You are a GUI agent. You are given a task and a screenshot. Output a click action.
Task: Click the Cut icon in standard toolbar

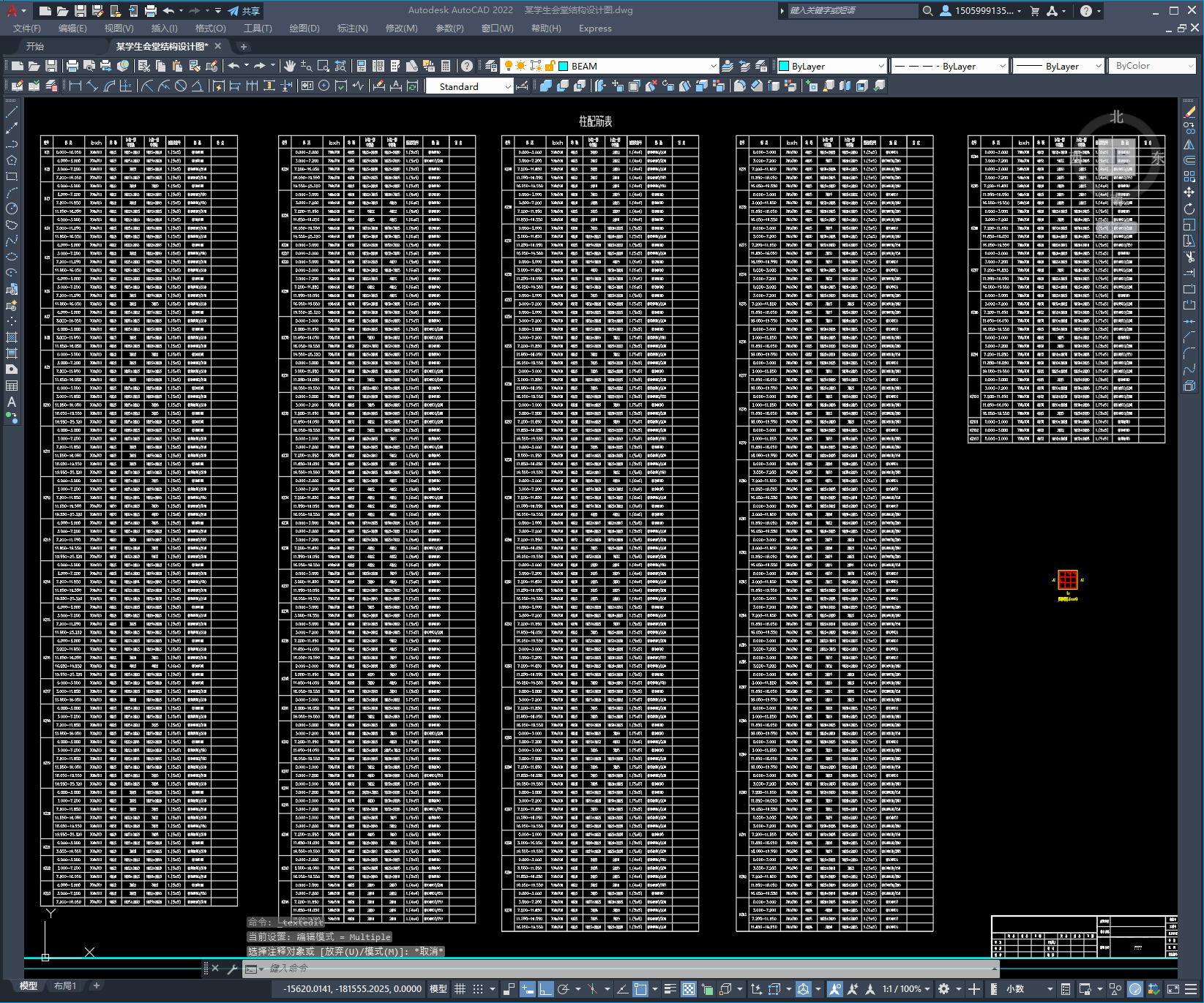click(144, 66)
